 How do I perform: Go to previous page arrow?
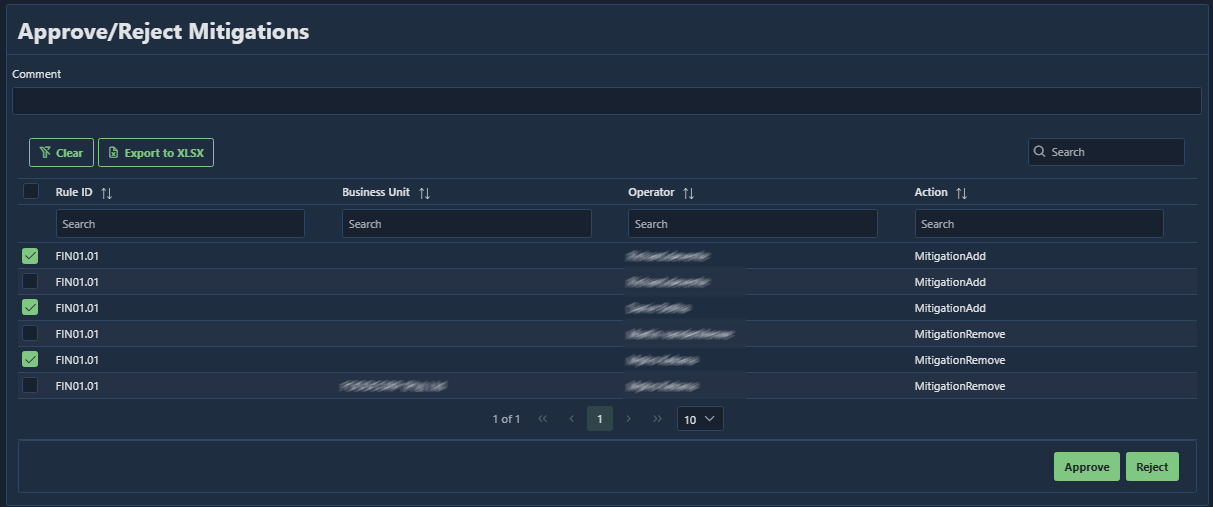tap(571, 419)
